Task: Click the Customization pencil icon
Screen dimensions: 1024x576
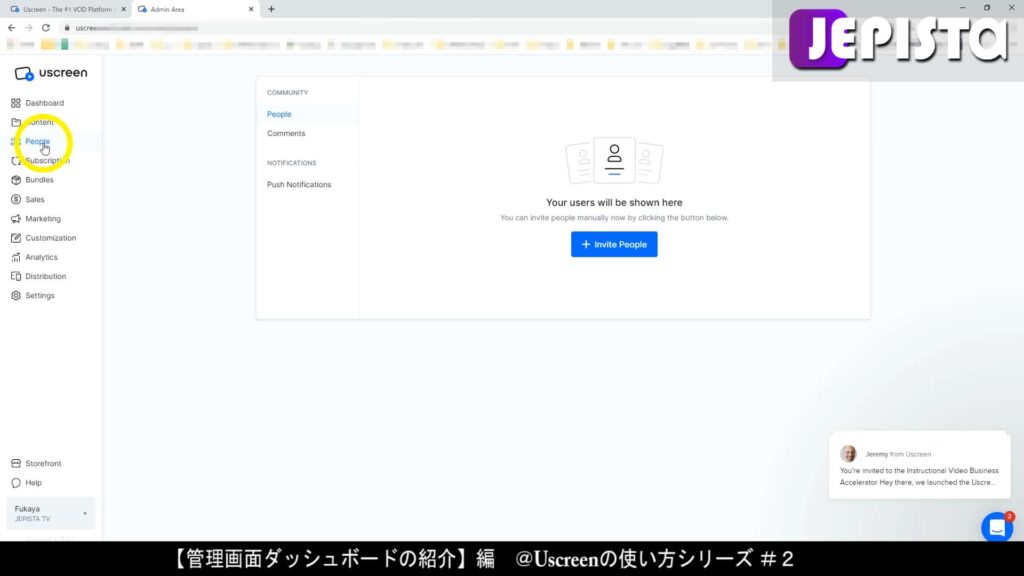Action: tap(16, 238)
